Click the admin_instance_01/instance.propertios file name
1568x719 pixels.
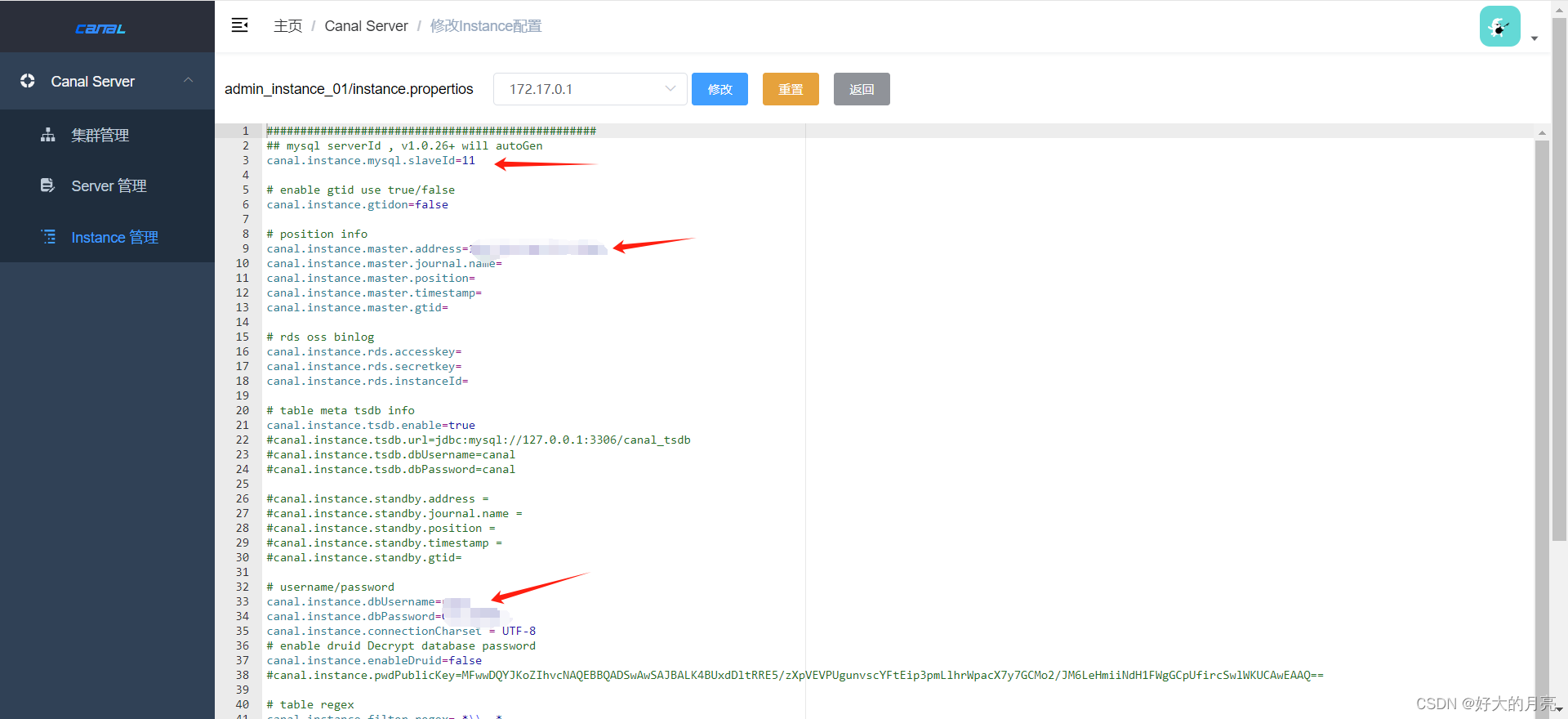(349, 89)
